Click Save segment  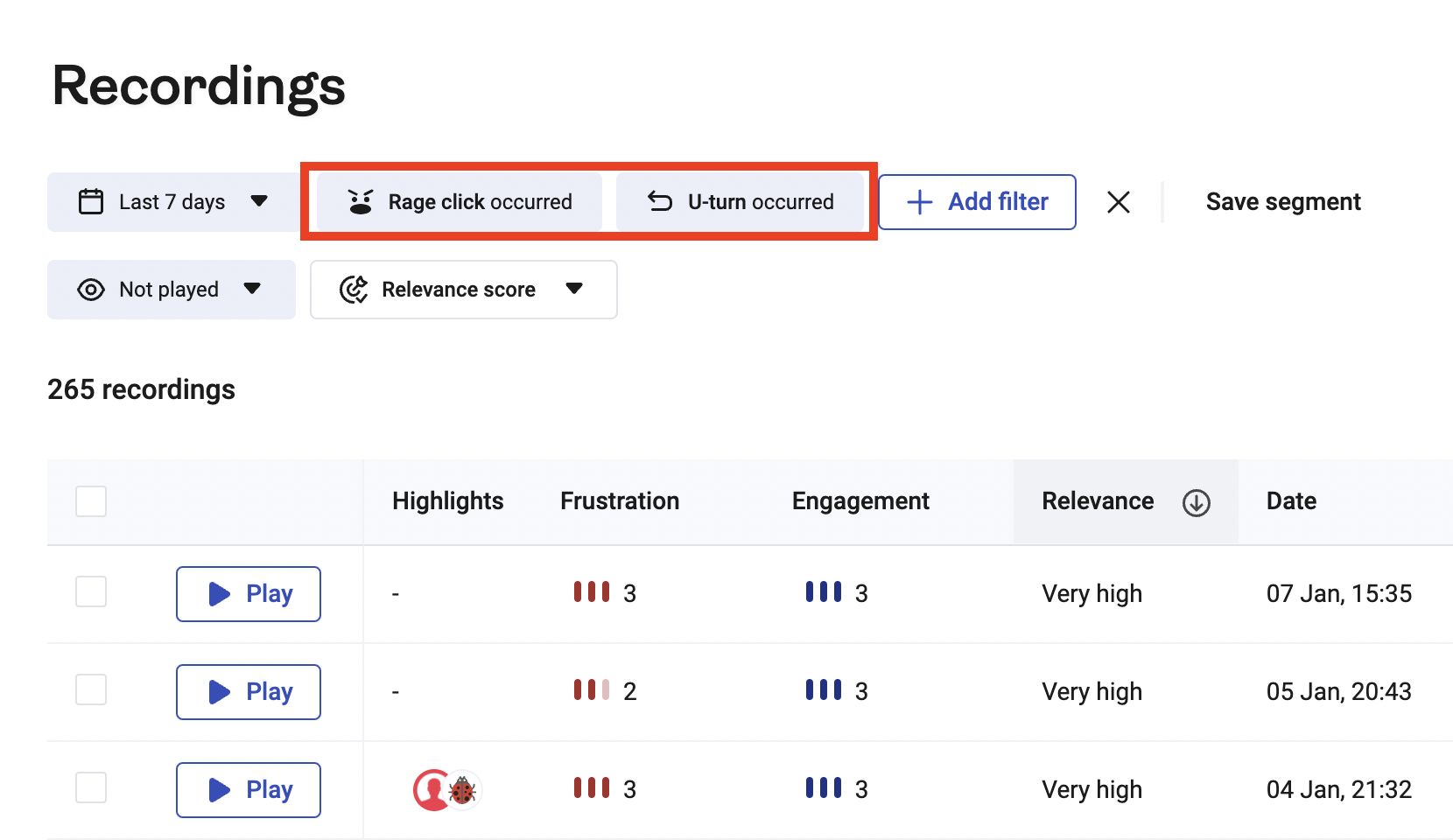tap(1283, 202)
